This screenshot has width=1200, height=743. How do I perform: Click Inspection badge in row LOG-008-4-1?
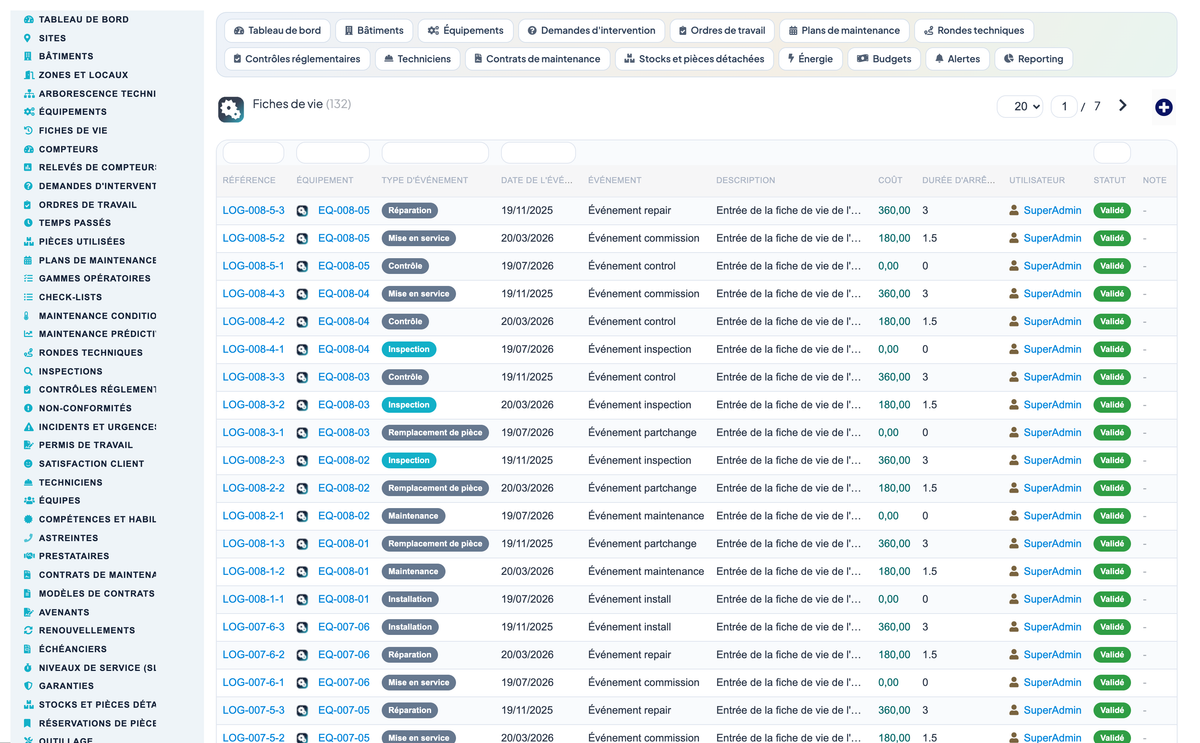pos(409,350)
